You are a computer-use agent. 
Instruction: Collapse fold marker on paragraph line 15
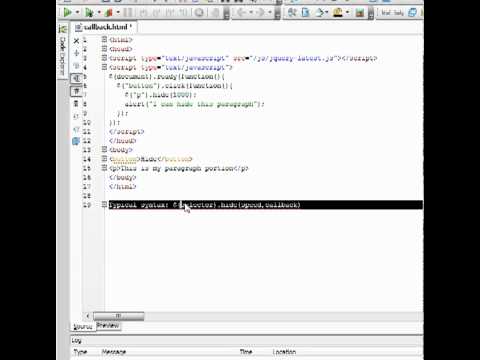(x=104, y=168)
